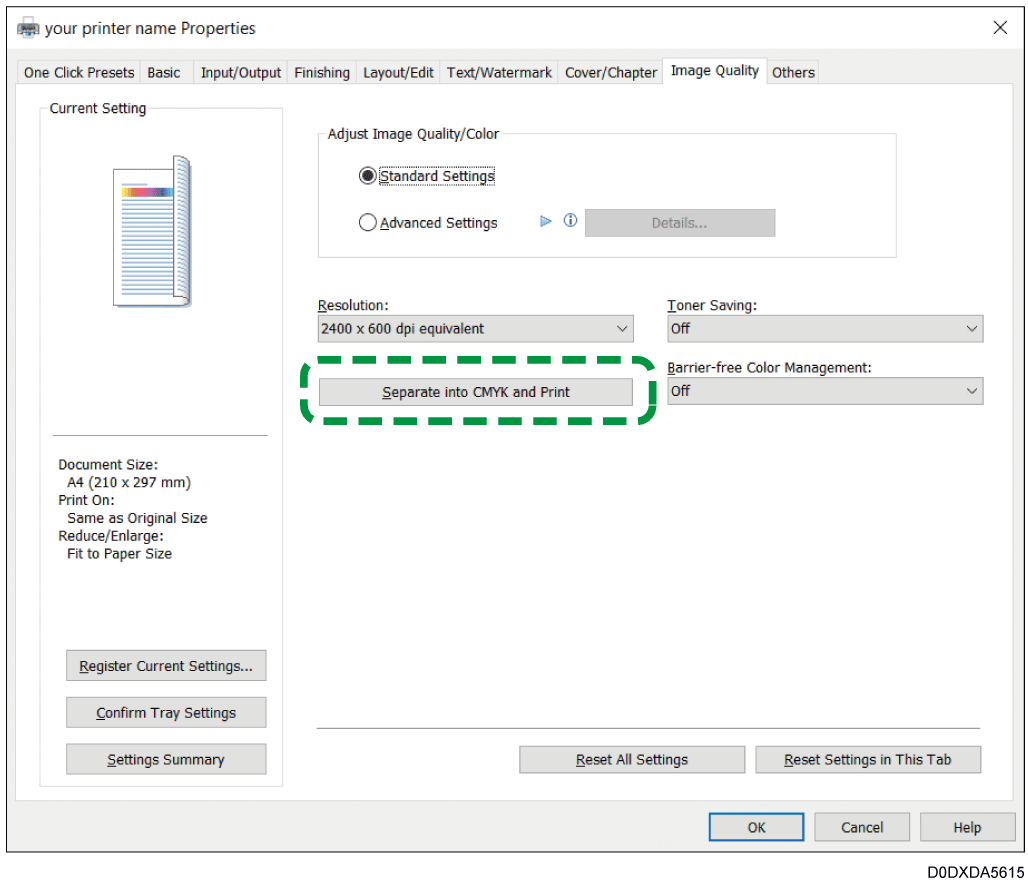Open Barrier-free Color Management dropdown
Viewport: 1028px width, 885px height.
825,391
